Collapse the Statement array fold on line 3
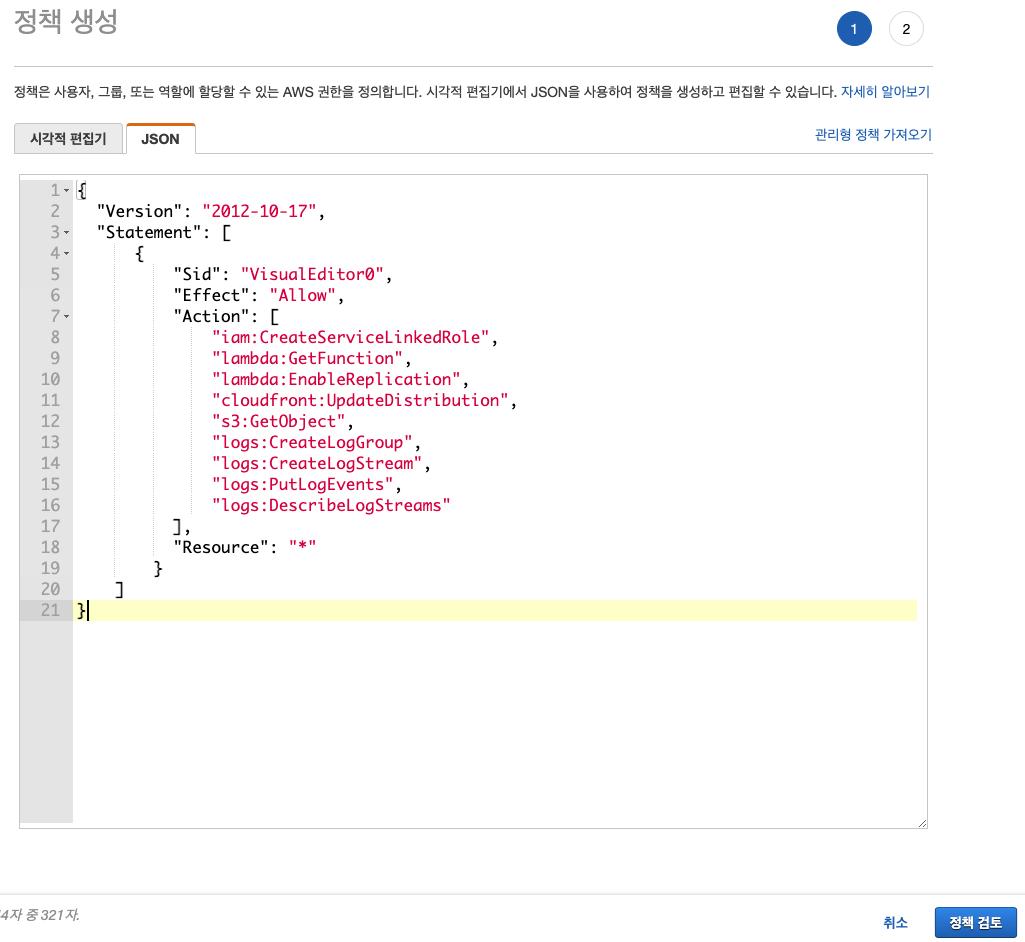Image resolution: width=1025 pixels, height=942 pixels. [67, 232]
